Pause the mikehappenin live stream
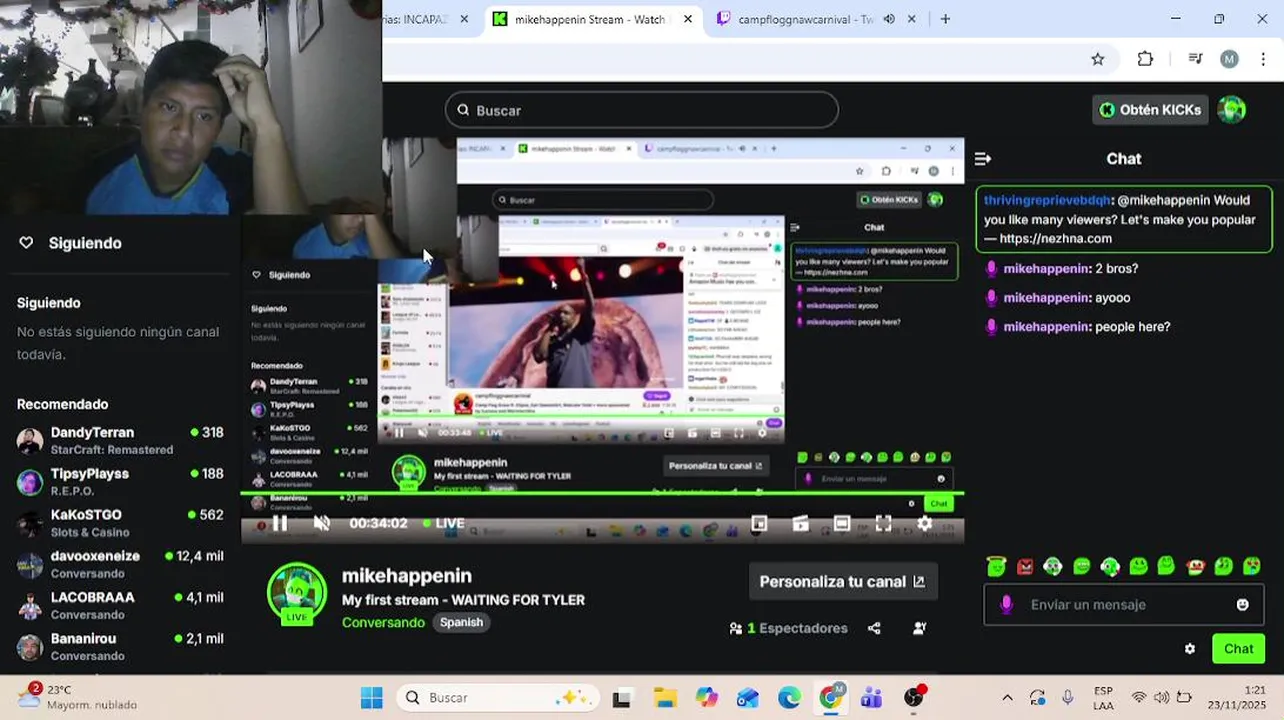The image size is (1284, 720). click(x=280, y=523)
